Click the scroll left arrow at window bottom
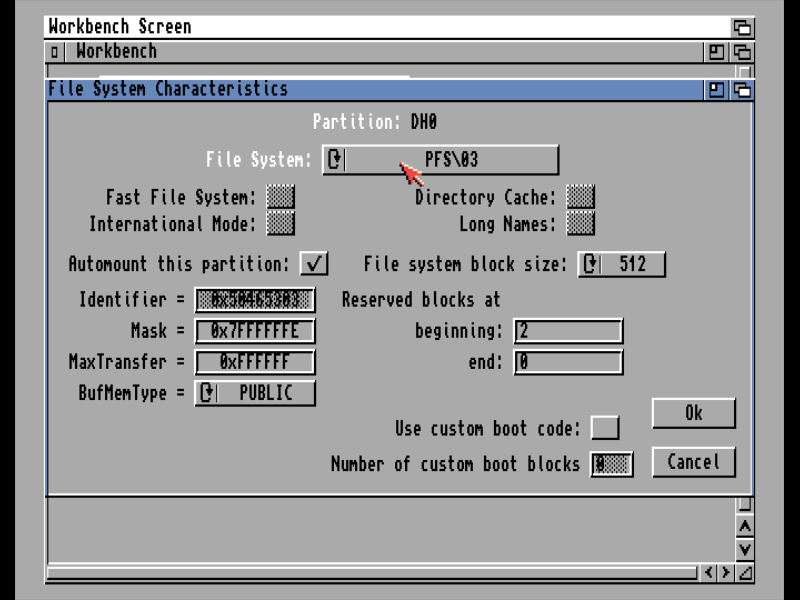800x600 pixels. tap(708, 573)
